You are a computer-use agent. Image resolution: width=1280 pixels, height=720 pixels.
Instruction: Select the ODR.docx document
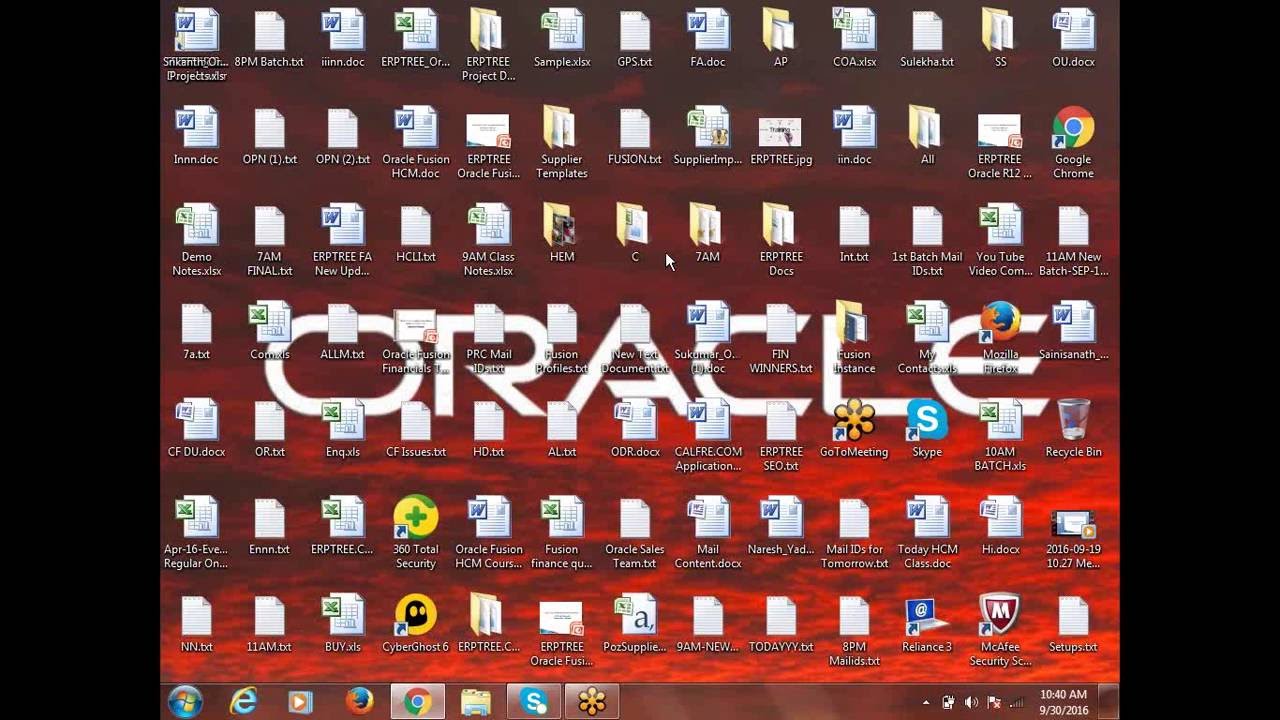(635, 430)
